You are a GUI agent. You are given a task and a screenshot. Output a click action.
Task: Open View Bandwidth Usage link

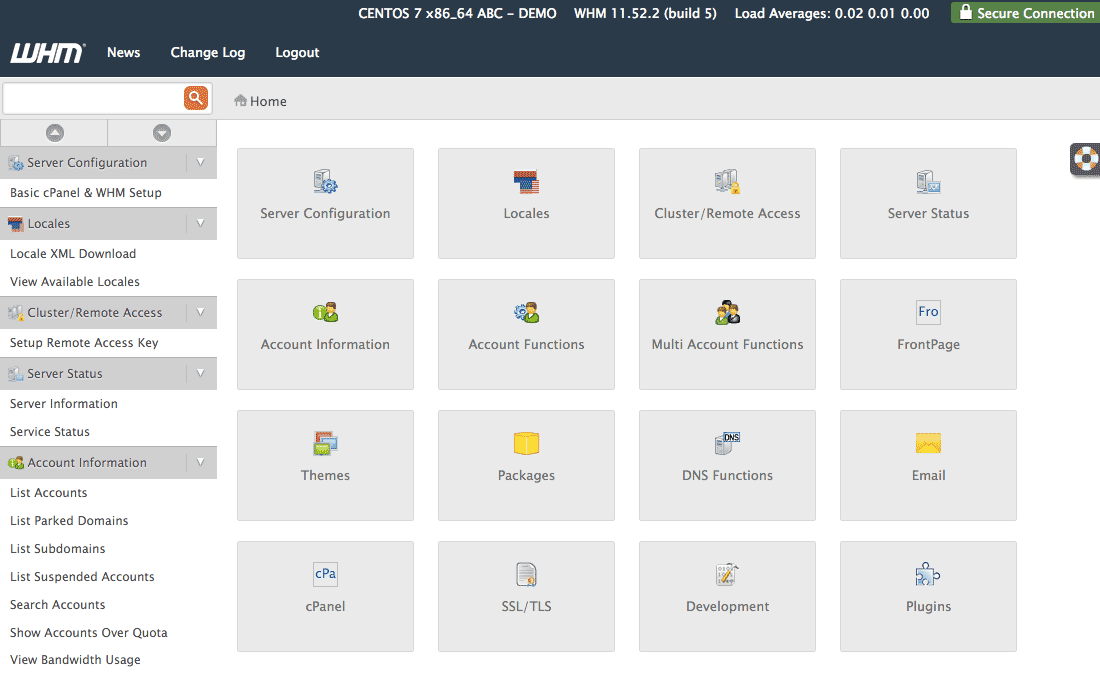75,660
